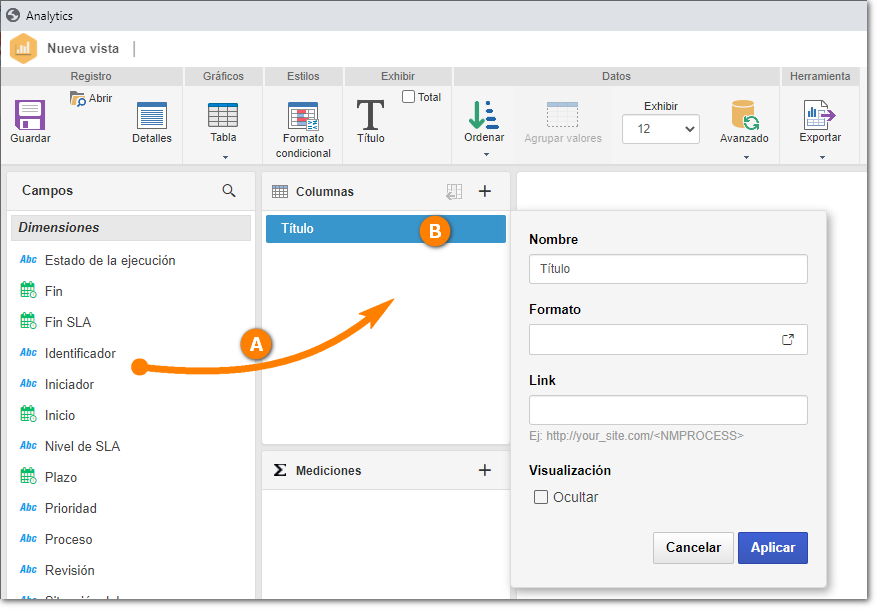The image size is (880, 611).
Task: Click the Aplicar button
Action: pyautogui.click(x=773, y=548)
